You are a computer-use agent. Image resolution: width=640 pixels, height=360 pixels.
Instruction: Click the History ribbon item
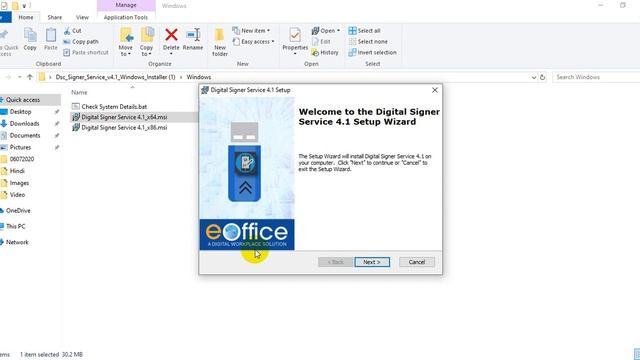[325, 52]
